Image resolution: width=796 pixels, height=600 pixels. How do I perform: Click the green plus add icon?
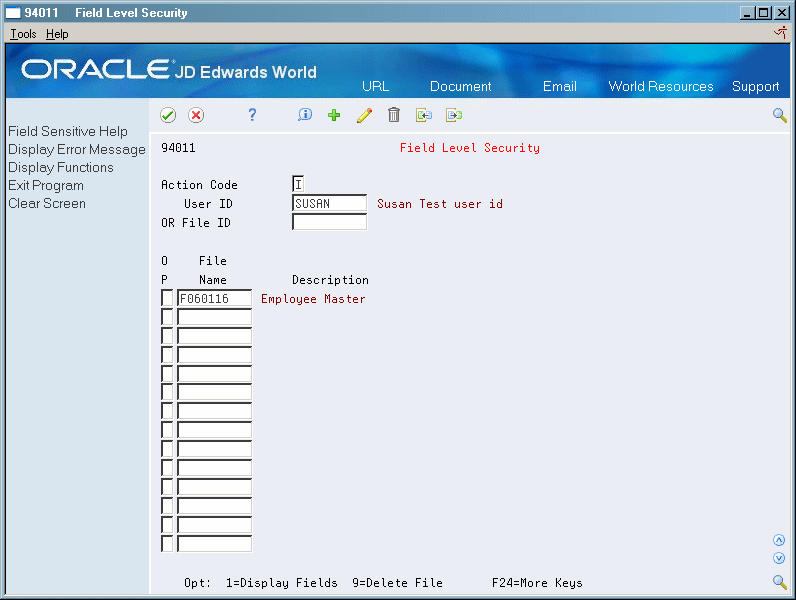[334, 115]
